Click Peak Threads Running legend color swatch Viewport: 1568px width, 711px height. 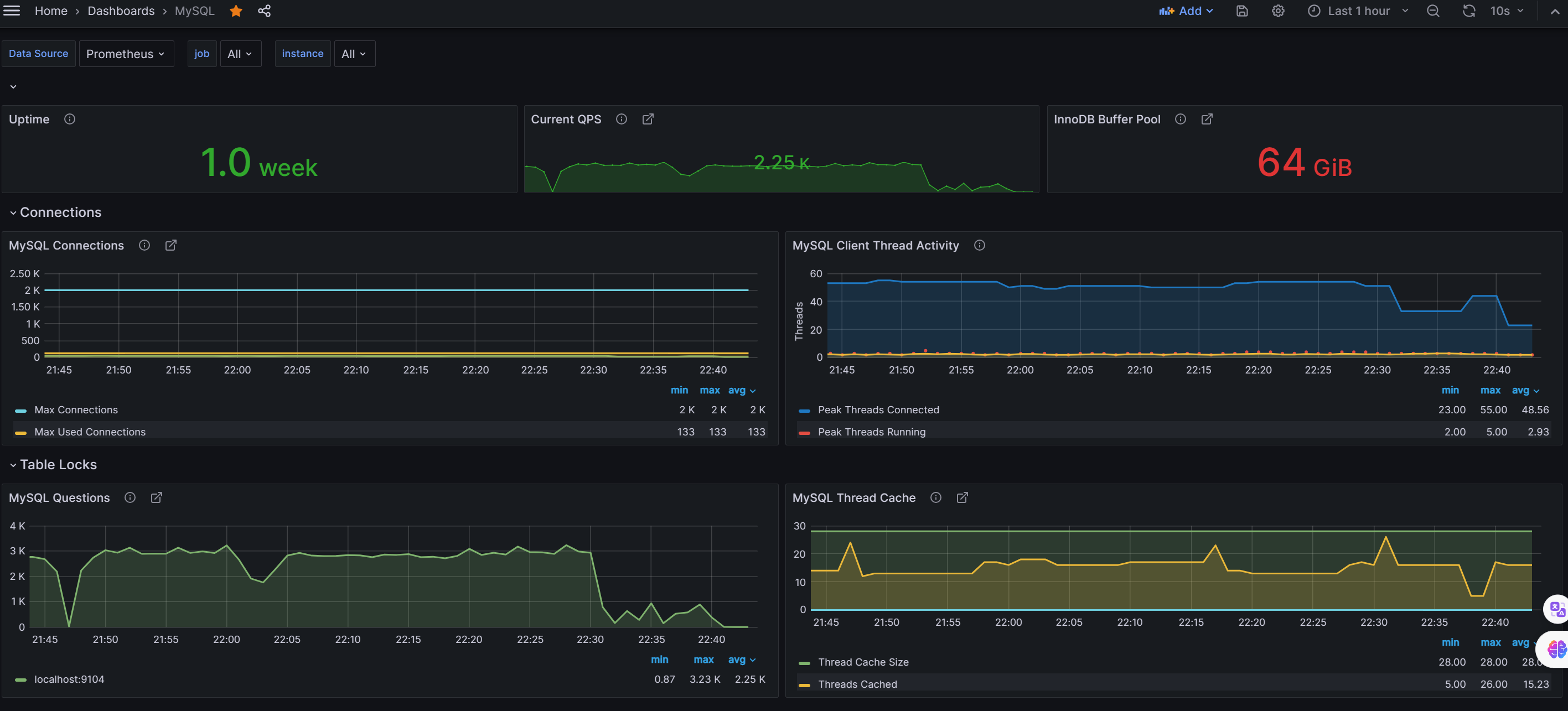pos(804,432)
